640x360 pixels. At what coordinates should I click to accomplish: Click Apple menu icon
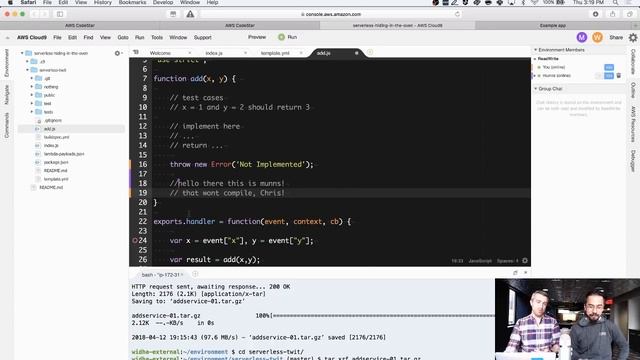pos(10,2)
